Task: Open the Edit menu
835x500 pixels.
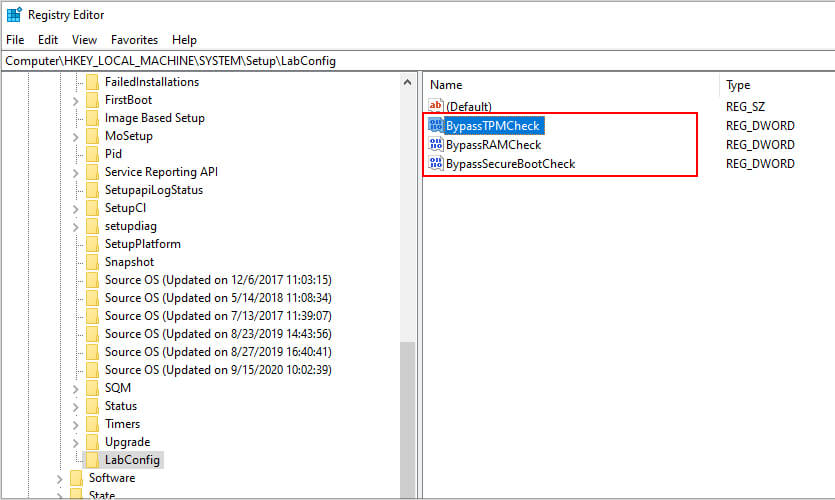Action: point(47,40)
